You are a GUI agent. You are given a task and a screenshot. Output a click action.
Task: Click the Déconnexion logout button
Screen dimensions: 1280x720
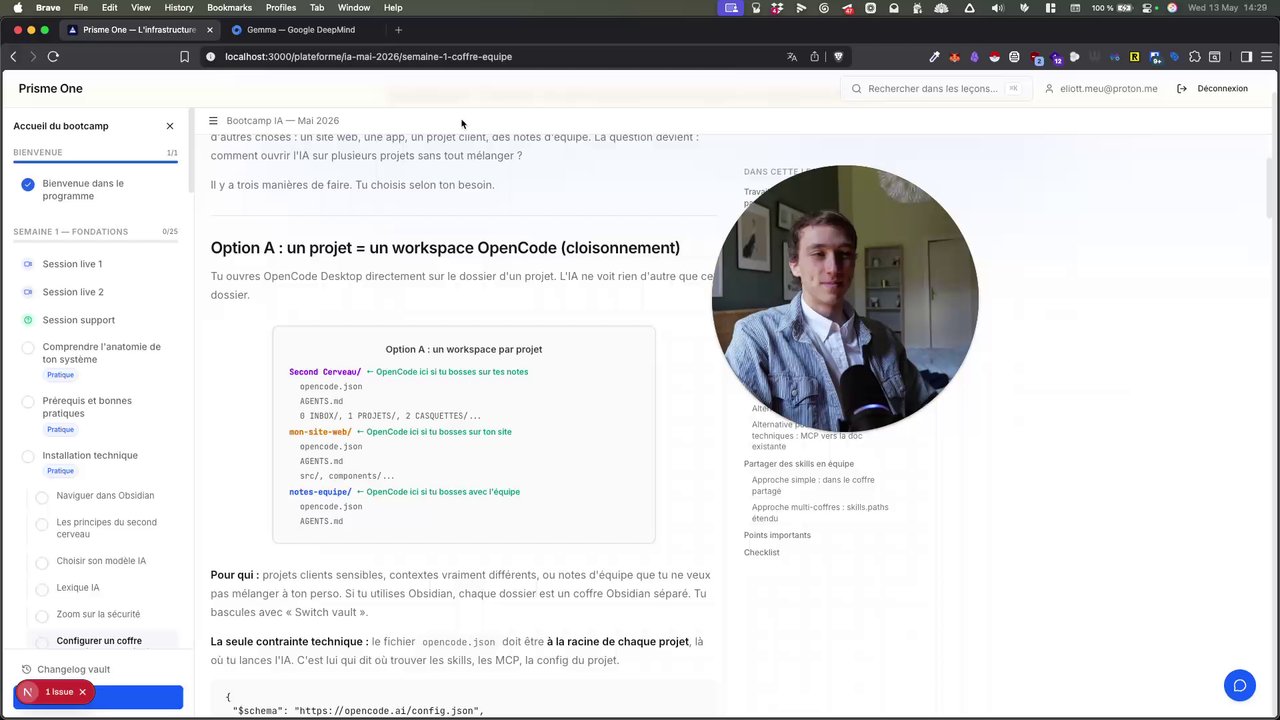tap(1212, 89)
